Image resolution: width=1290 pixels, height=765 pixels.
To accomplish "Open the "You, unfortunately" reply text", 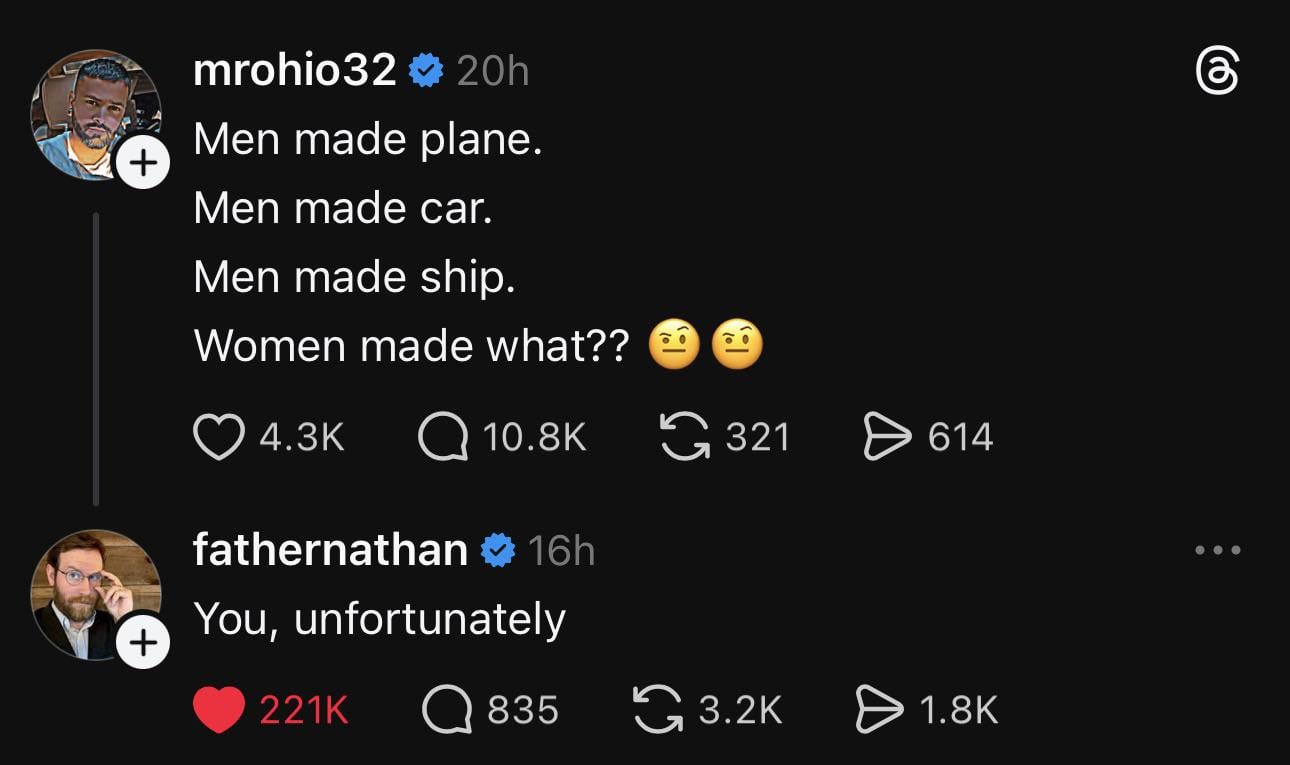I will tap(379, 619).
